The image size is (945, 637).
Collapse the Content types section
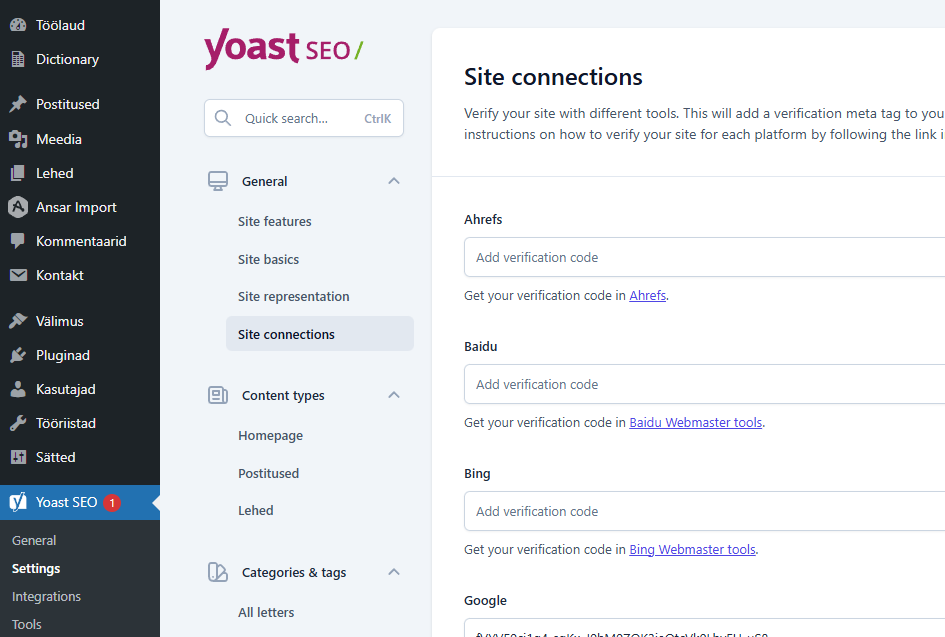coord(394,395)
